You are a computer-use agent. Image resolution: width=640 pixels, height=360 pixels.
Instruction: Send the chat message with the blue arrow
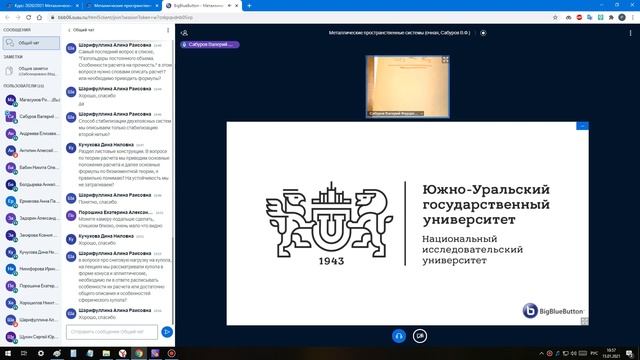pos(167,332)
